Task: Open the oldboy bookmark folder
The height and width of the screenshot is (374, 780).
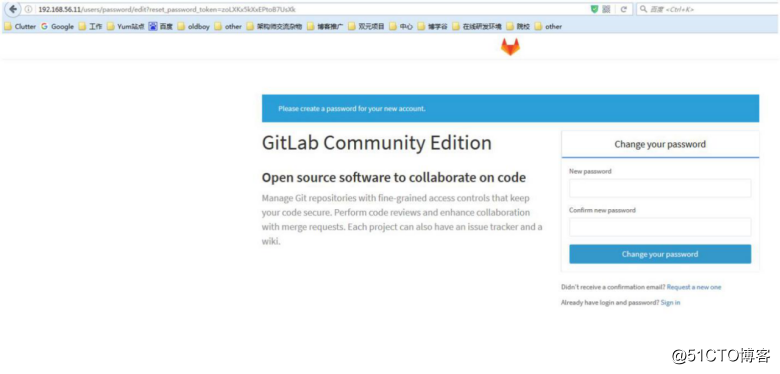Action: click(194, 27)
